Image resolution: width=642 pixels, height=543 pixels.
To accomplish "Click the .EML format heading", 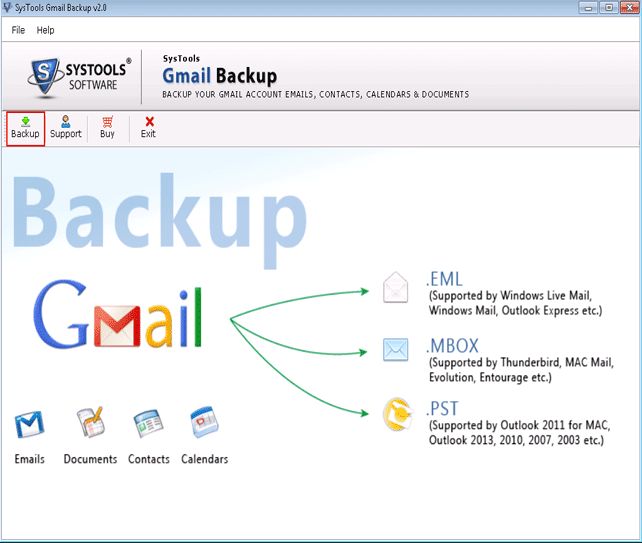I will point(445,279).
